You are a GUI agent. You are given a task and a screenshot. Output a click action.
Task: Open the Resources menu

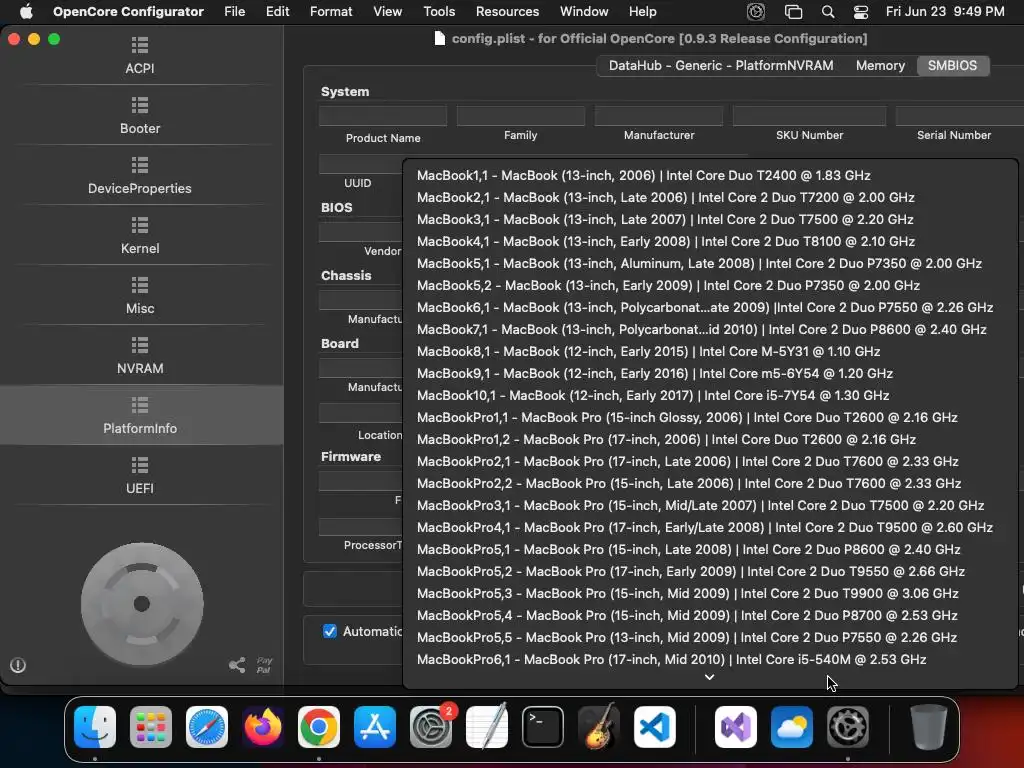tap(507, 12)
